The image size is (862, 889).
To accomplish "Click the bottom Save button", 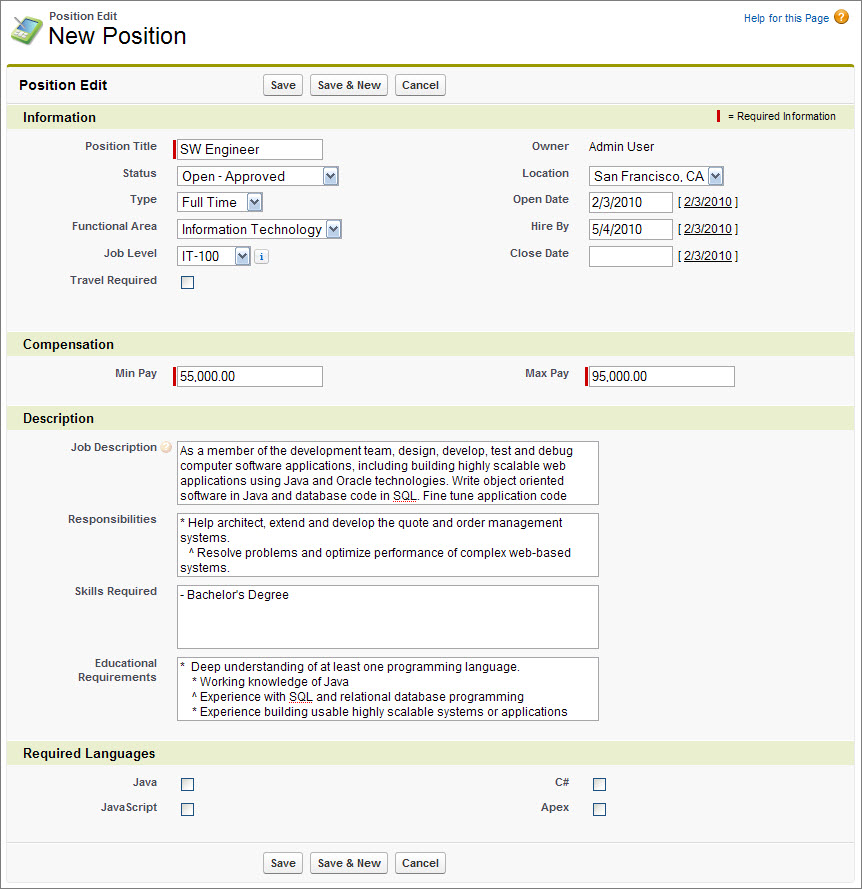I will tap(283, 863).
